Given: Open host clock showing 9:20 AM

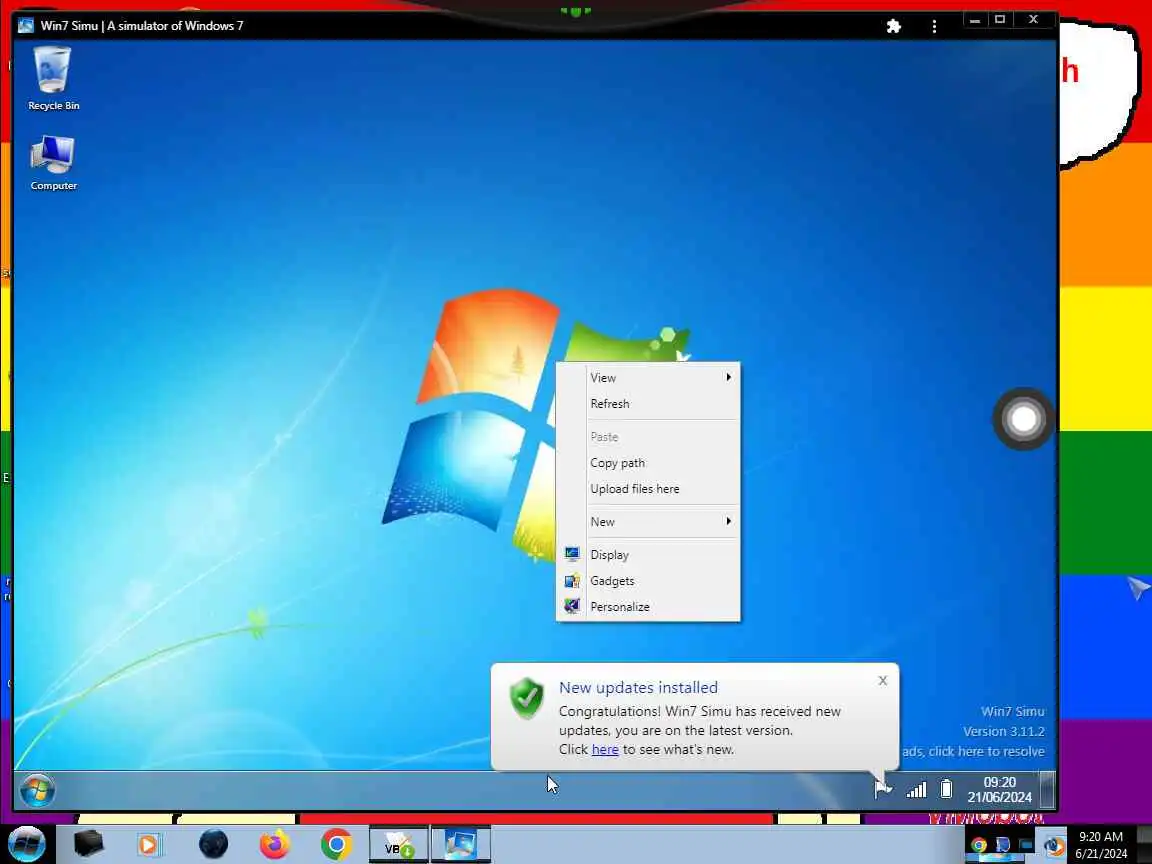Looking at the screenshot, I should pyautogui.click(x=1101, y=845).
